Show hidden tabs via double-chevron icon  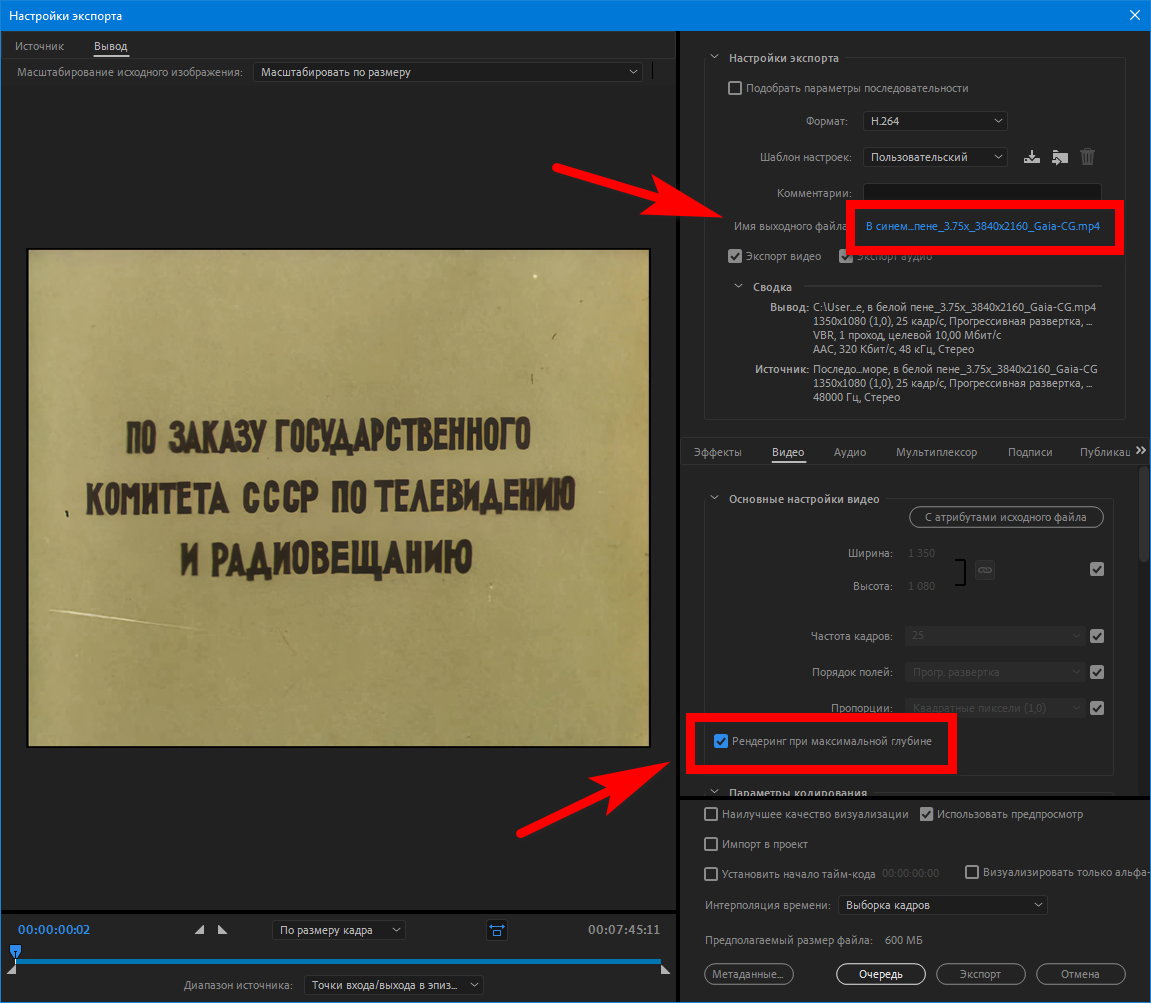[x=1141, y=451]
